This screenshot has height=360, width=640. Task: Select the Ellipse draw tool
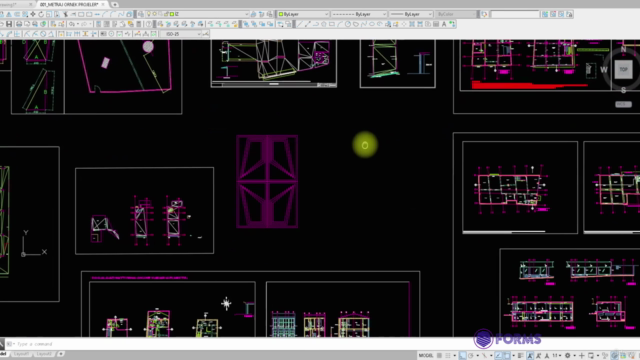[372, 24]
